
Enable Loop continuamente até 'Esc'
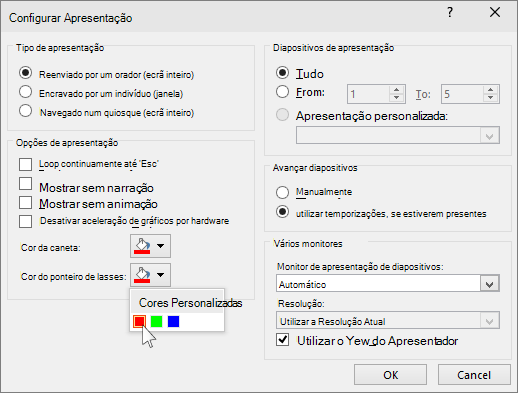click(26, 164)
